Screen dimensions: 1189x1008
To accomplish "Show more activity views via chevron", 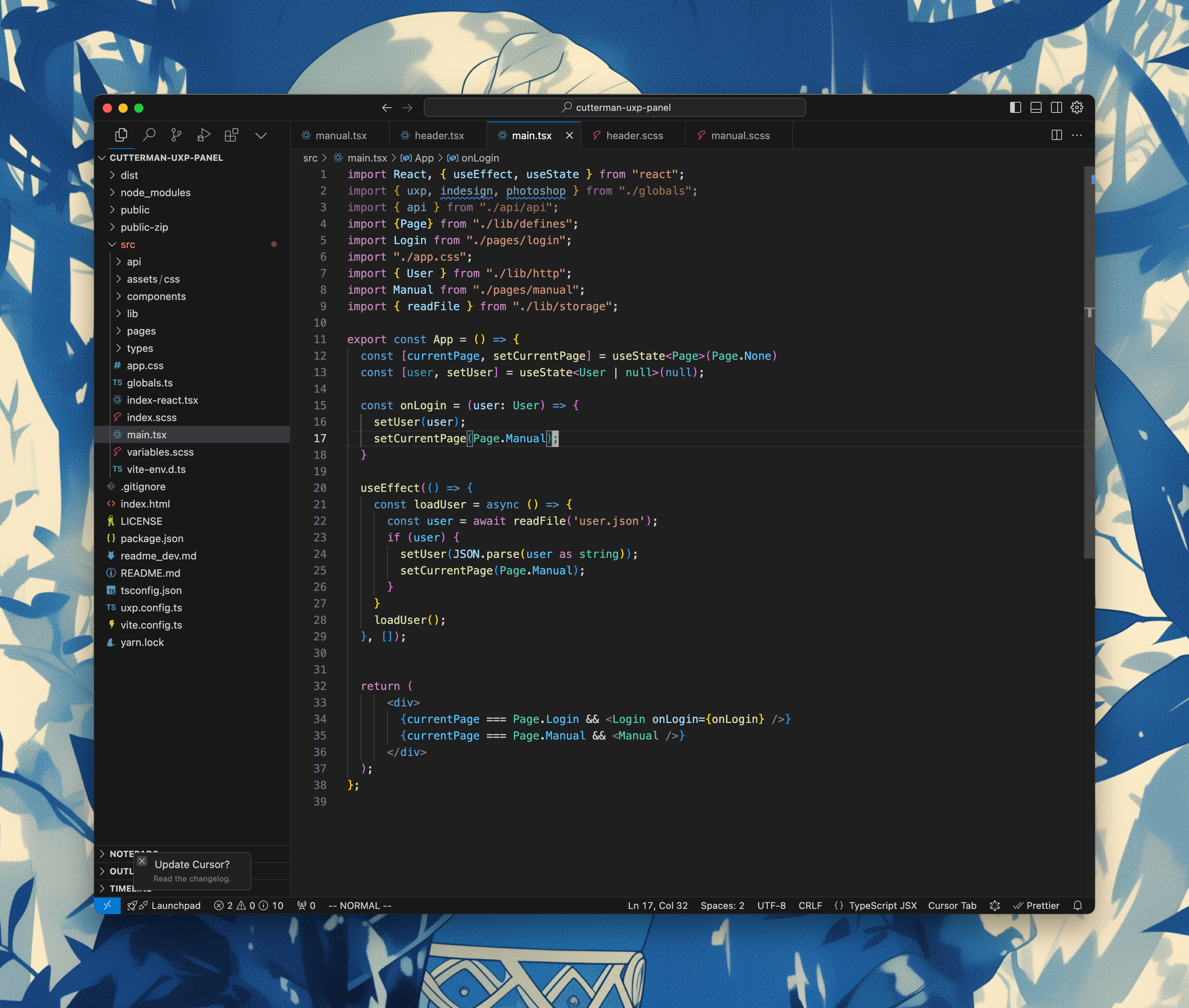I will click(261, 135).
